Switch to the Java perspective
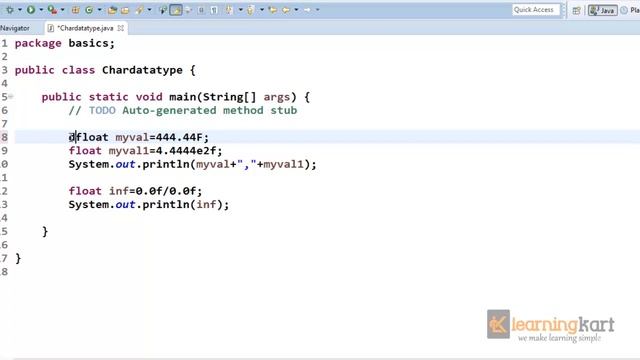The height and width of the screenshot is (360, 640). tap(602, 10)
